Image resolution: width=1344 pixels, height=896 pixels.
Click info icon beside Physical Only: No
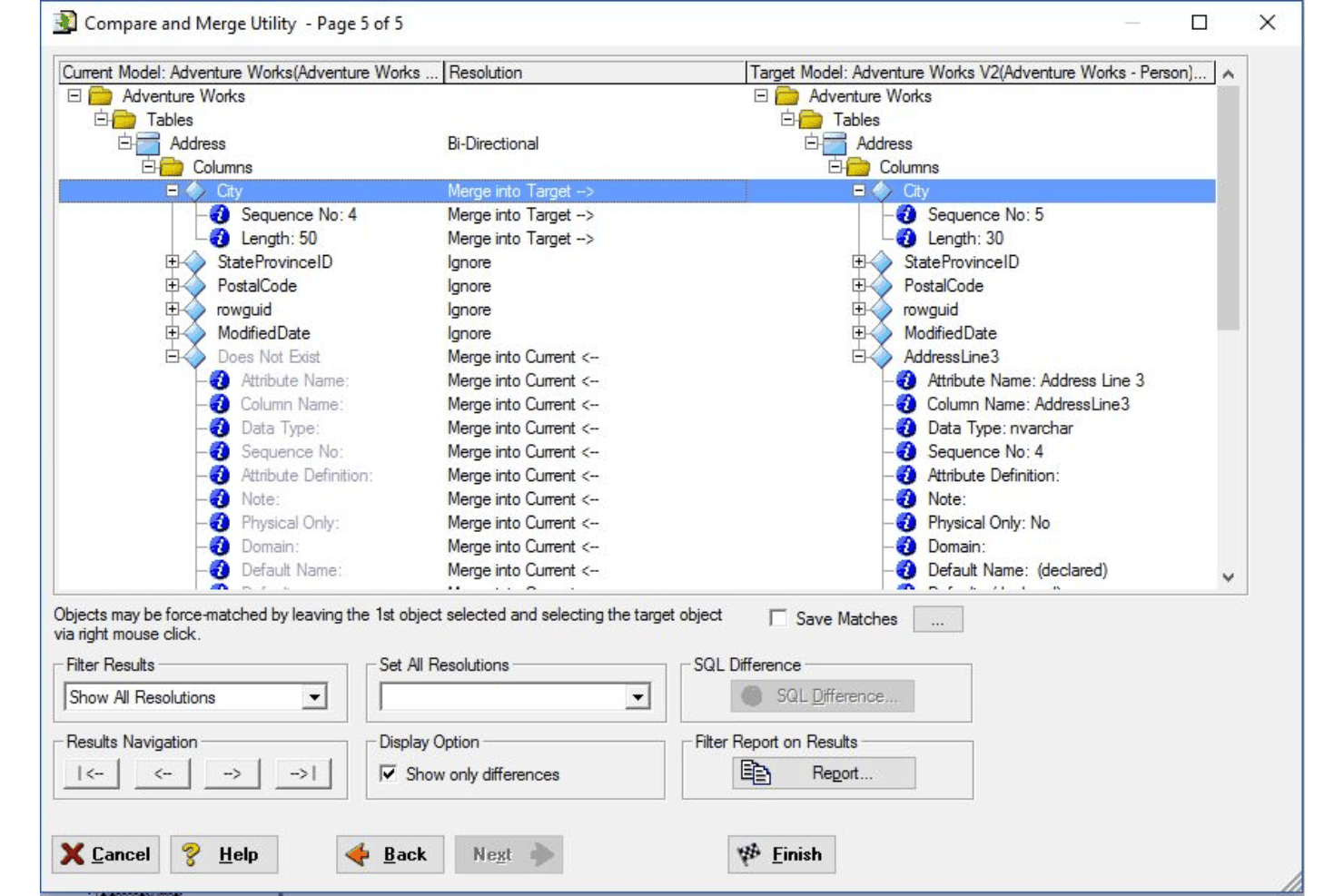pyautogui.click(x=906, y=522)
